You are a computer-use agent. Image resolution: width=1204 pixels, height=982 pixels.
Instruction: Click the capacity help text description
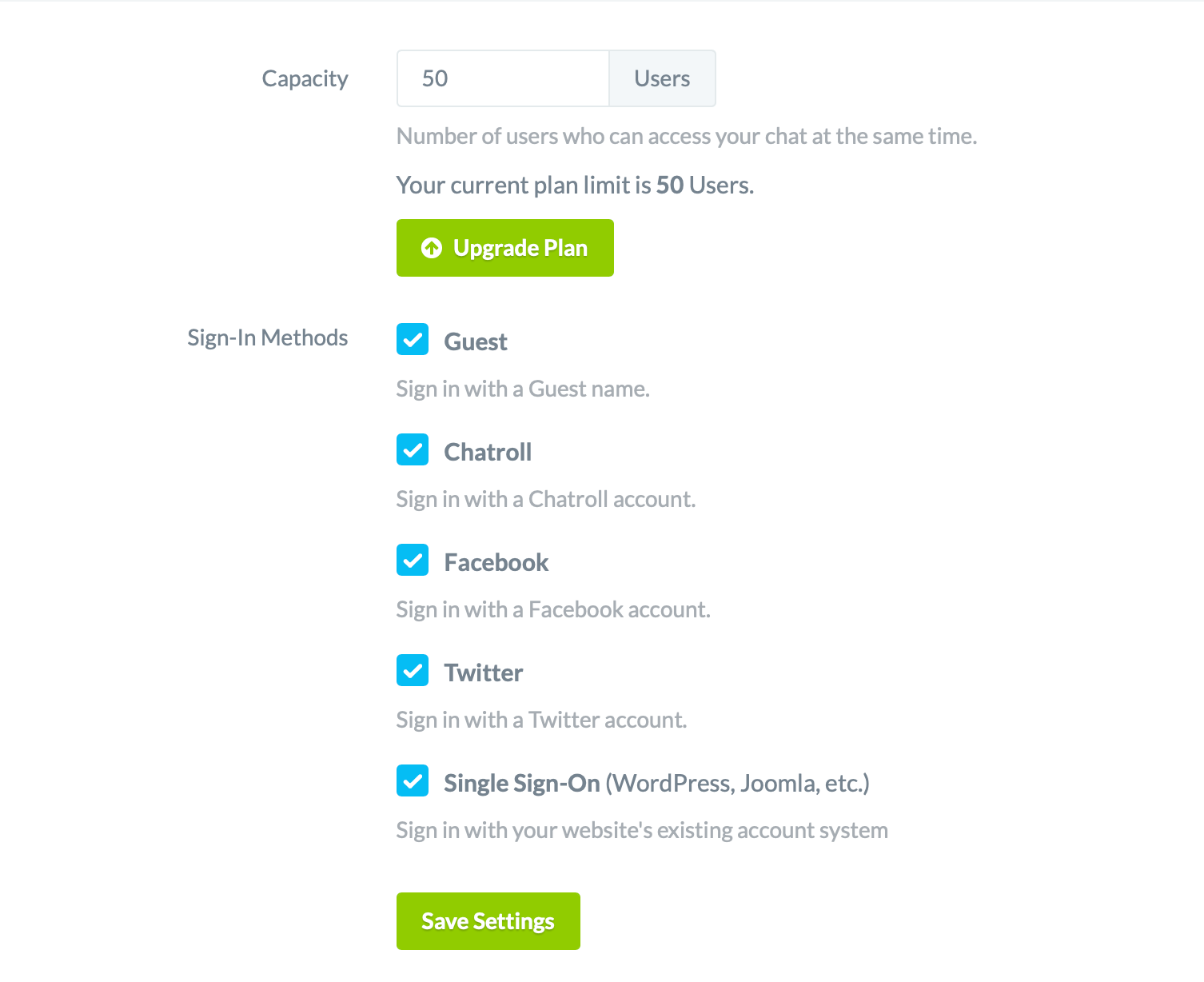coord(687,136)
